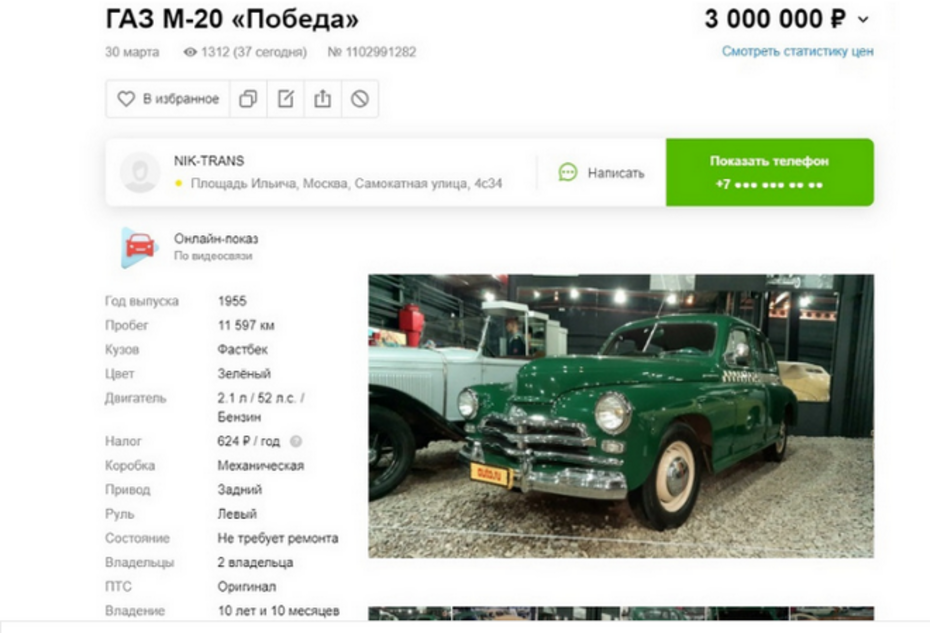This screenshot has height=633, width=930.
Task: Open the NIK-TRANS seller name link
Action: (209, 161)
